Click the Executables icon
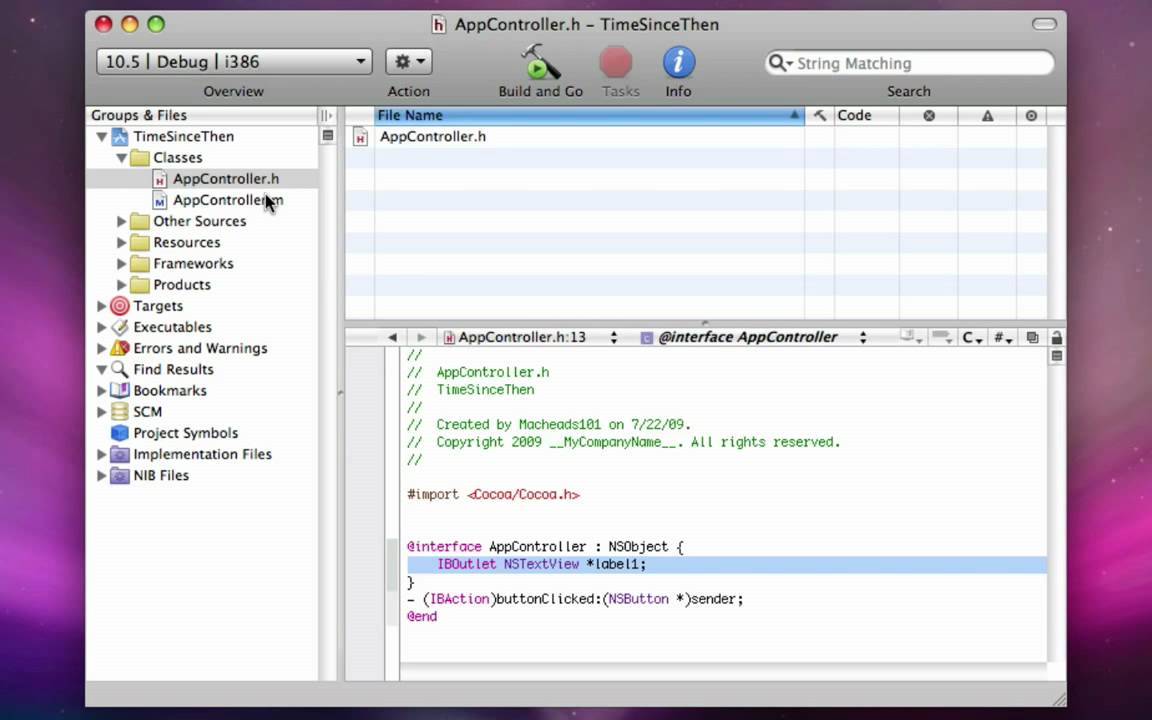This screenshot has width=1152, height=720. pos(119,328)
